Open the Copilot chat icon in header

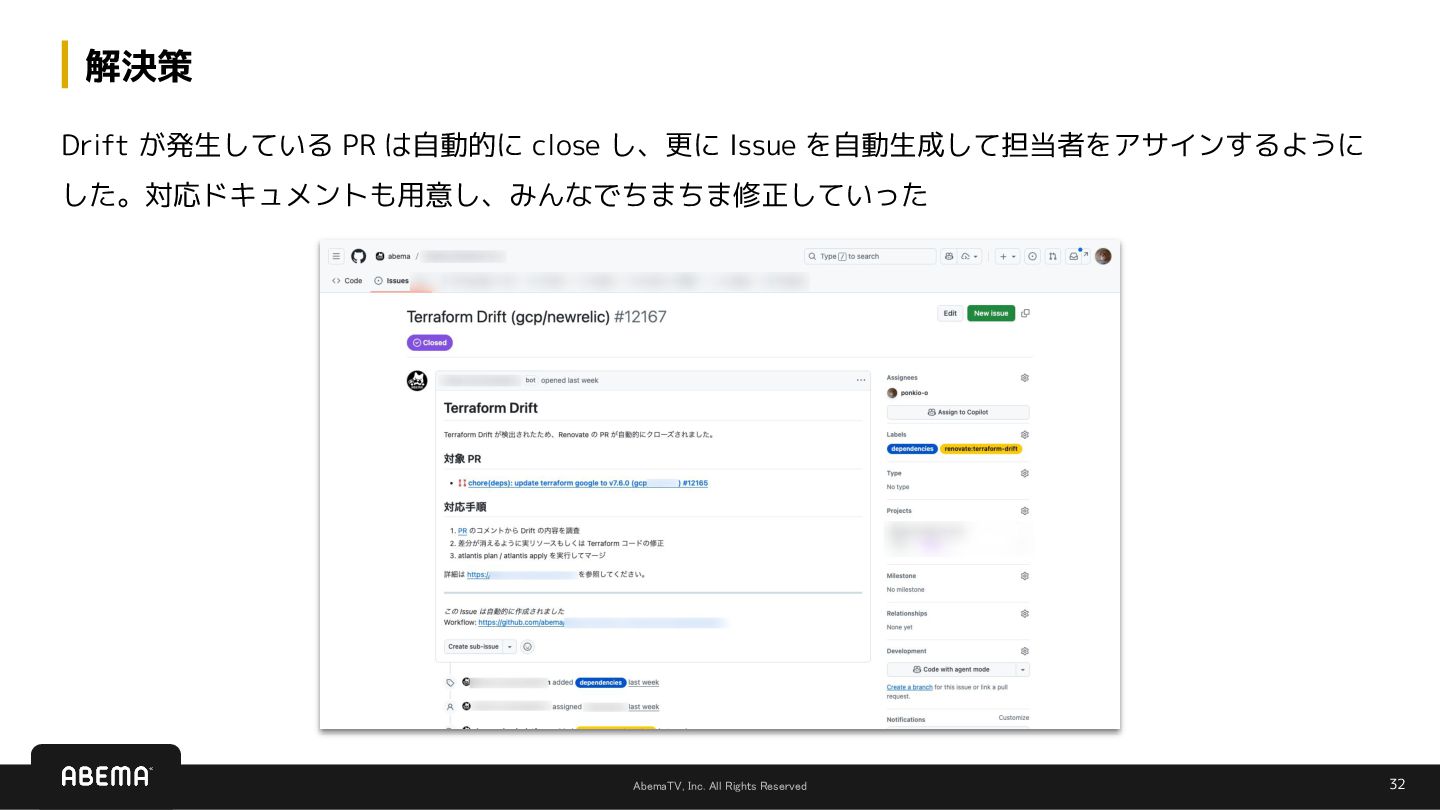point(948,256)
